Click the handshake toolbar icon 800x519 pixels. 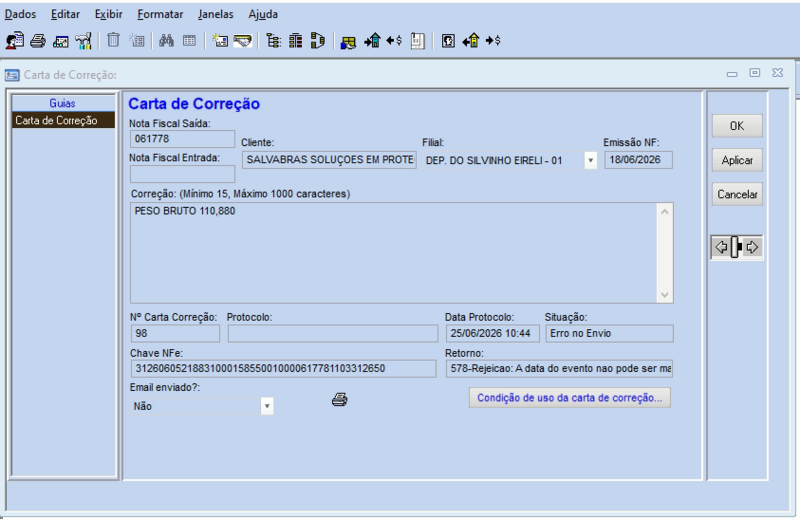click(x=243, y=41)
